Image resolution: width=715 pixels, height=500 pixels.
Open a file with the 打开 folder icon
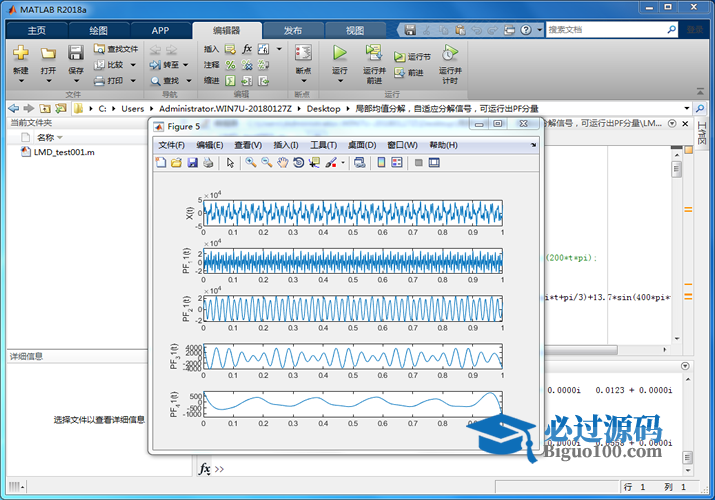[x=48, y=53]
